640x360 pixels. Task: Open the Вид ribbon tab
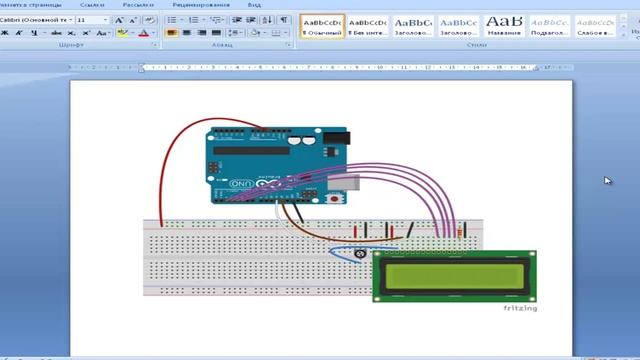click(x=254, y=5)
